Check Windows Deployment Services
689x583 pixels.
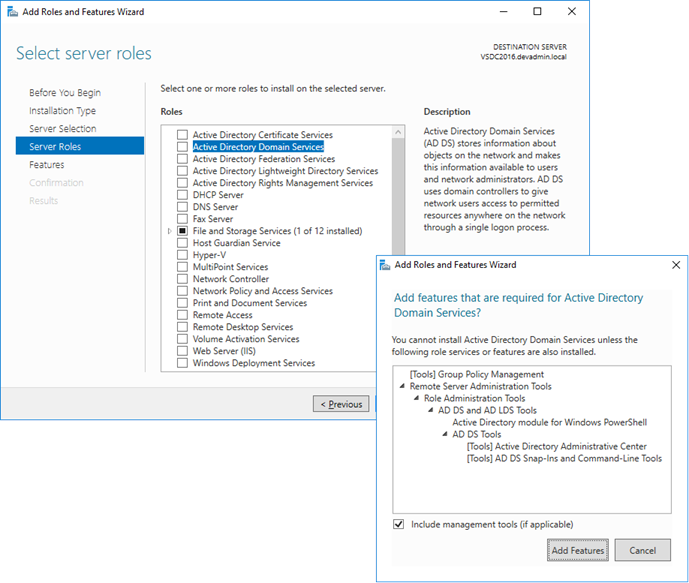point(182,363)
